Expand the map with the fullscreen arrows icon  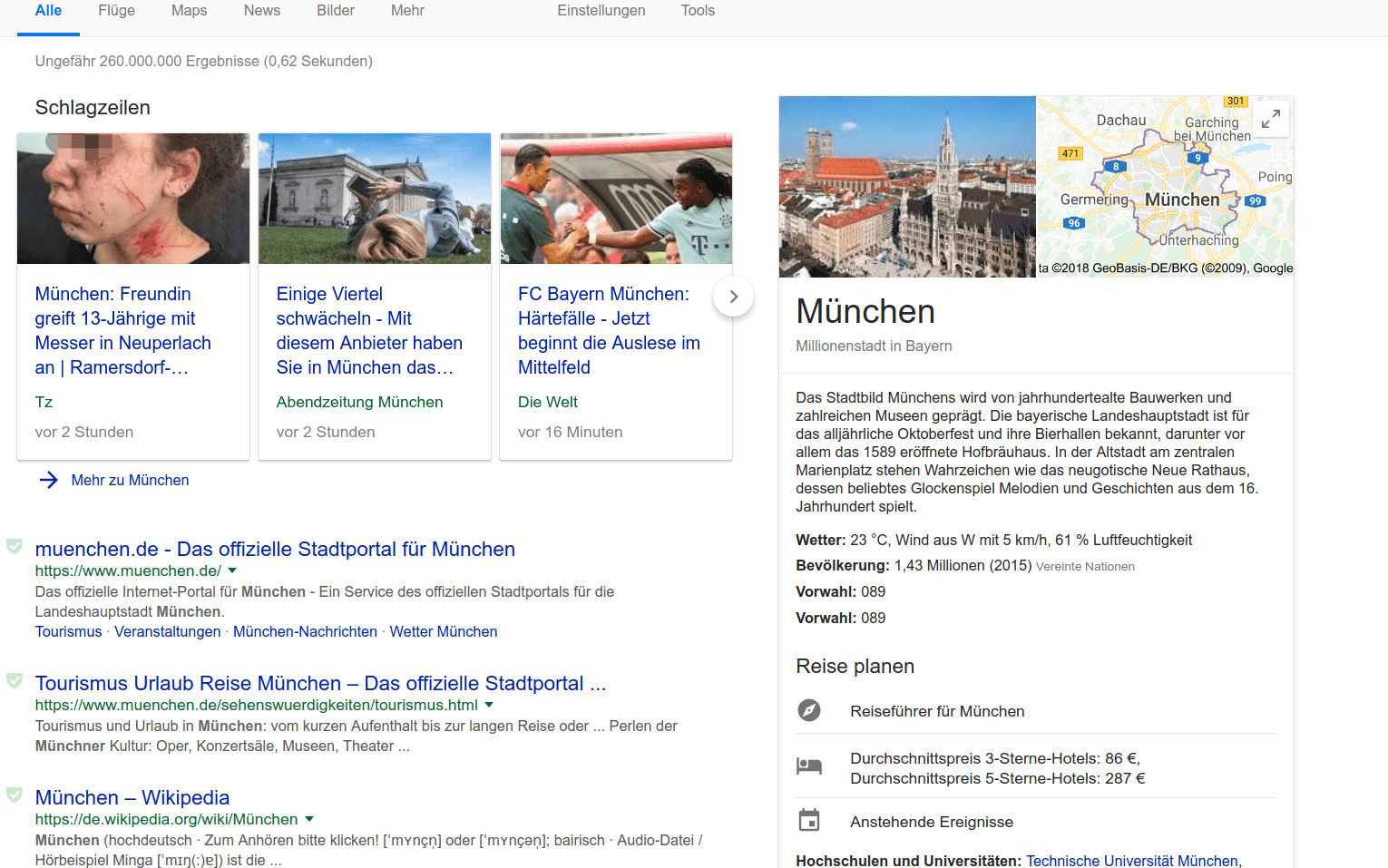[1271, 118]
